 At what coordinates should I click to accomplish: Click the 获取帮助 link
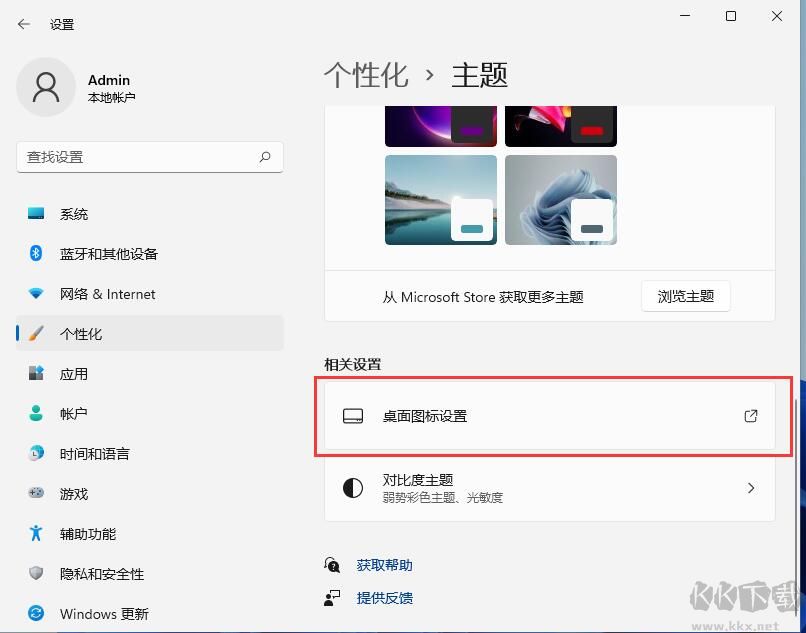pos(384,565)
